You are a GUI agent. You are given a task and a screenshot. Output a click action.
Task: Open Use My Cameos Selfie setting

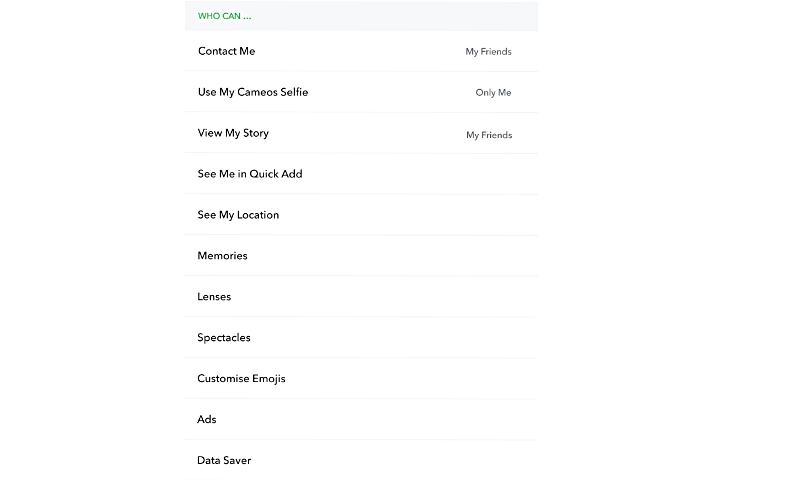coord(253,92)
